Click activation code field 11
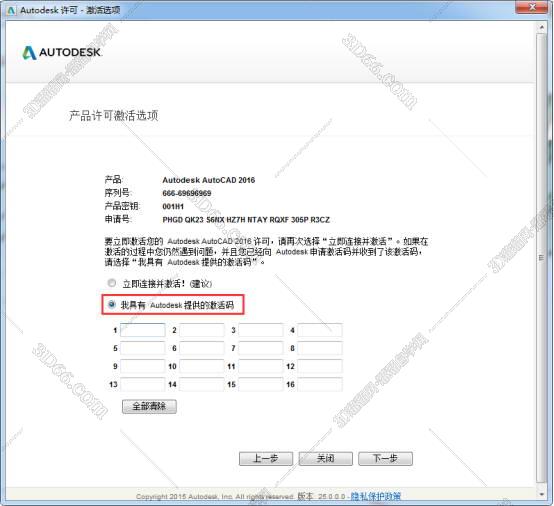554x506 pixels. [x=261, y=366]
